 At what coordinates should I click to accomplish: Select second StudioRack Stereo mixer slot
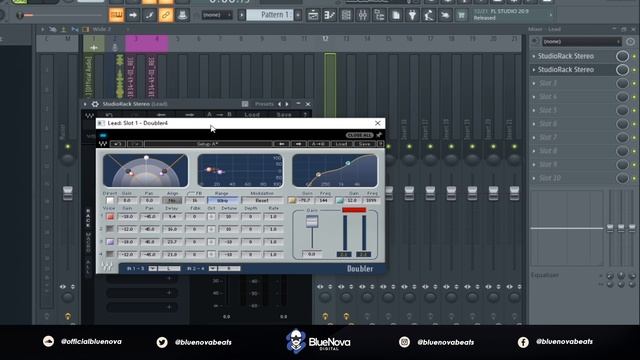[566, 69]
